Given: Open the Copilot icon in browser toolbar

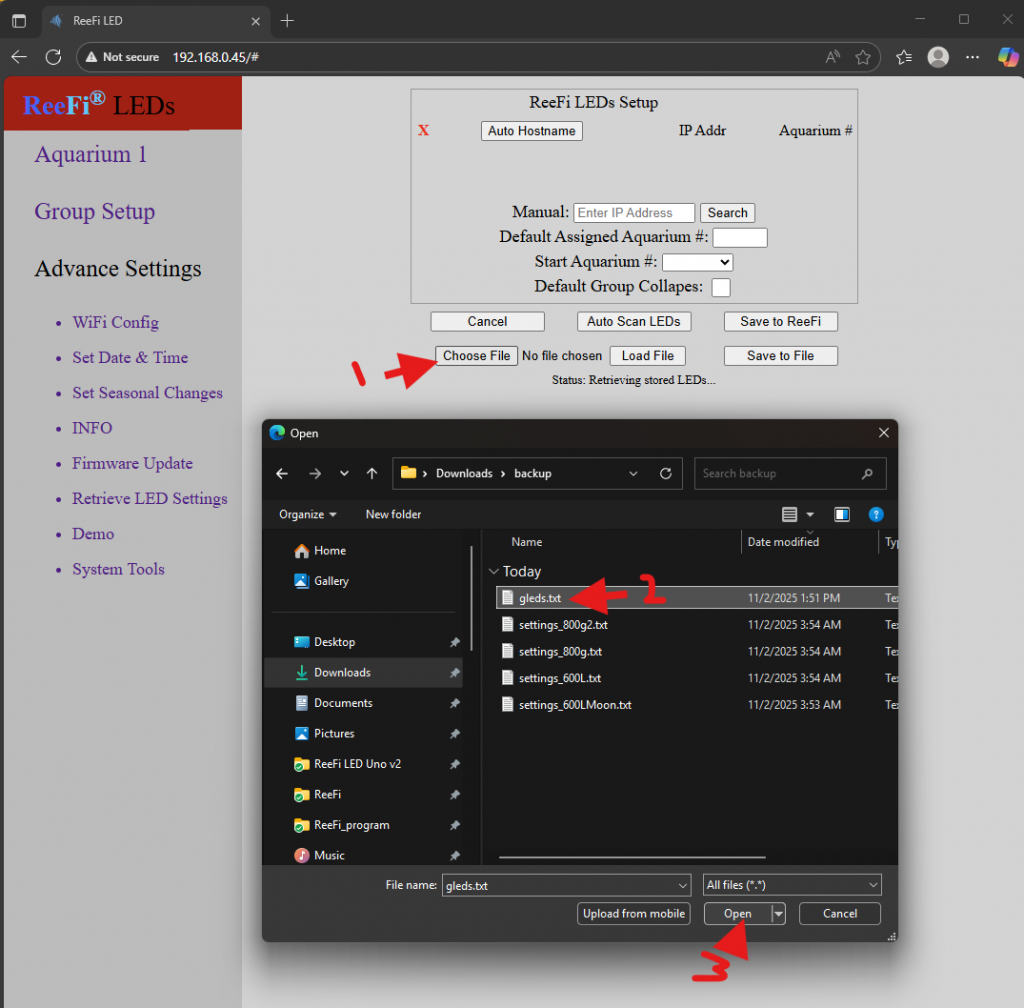Looking at the screenshot, I should click(1008, 57).
